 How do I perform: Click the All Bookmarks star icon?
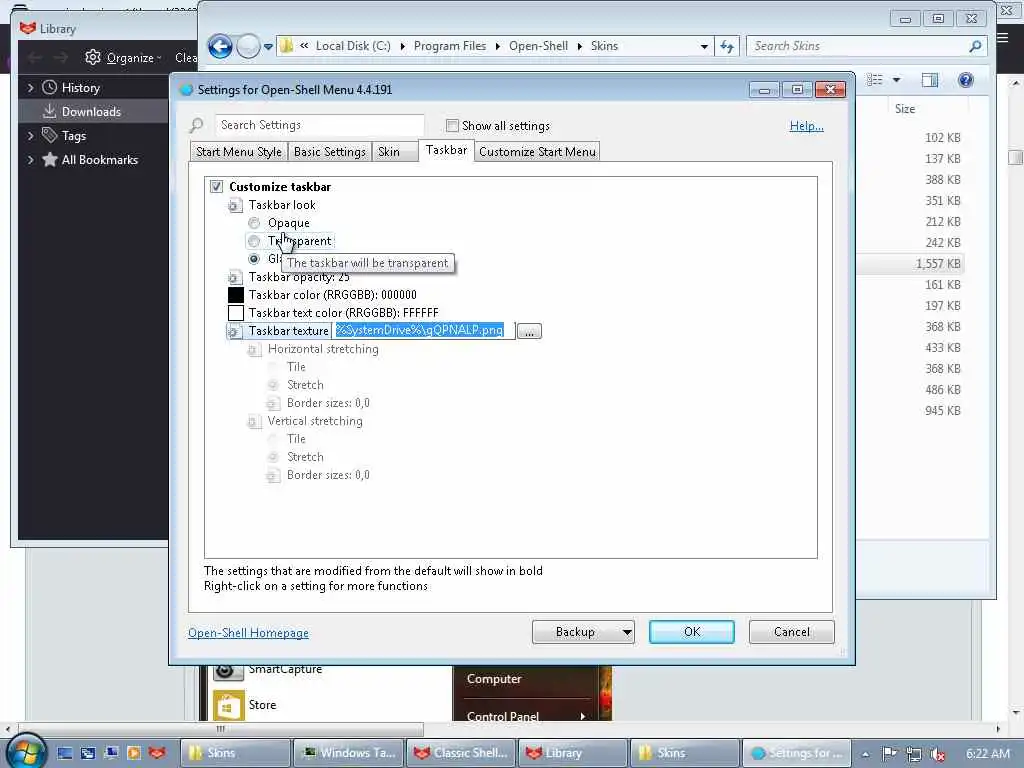(x=50, y=159)
